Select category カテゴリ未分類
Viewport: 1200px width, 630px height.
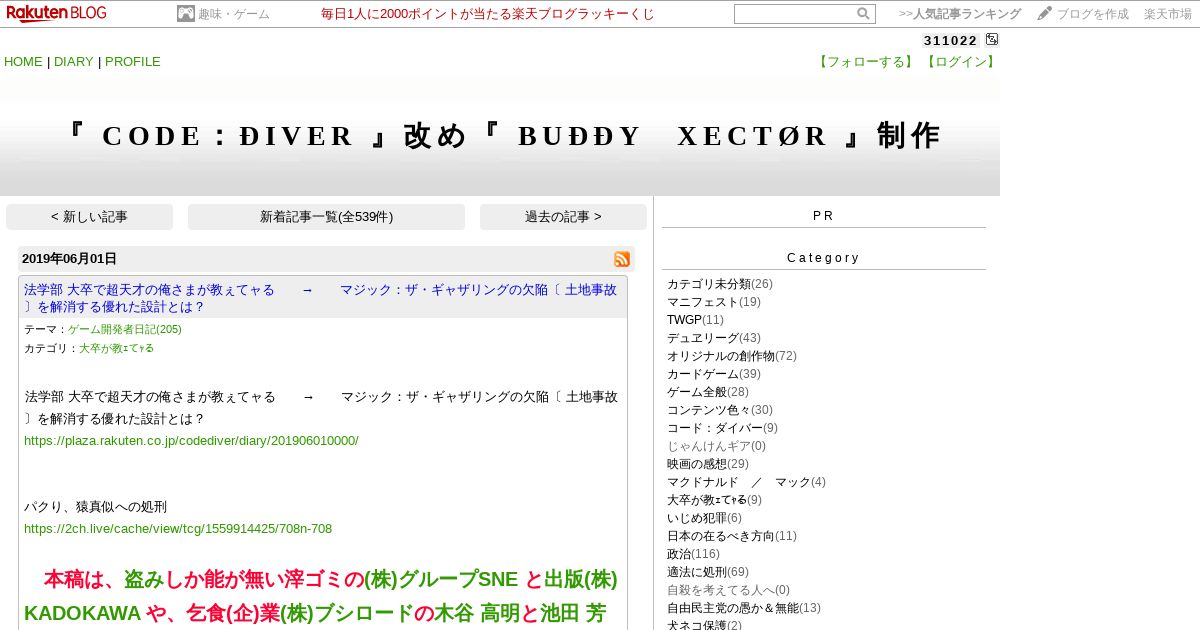pos(709,284)
